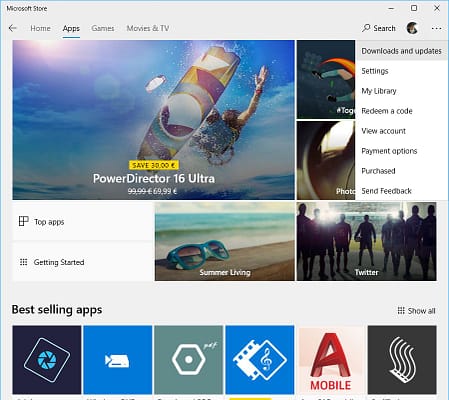Screen dimensions: 449x400
Task: Open Settings from the menu
Action: 401,71
